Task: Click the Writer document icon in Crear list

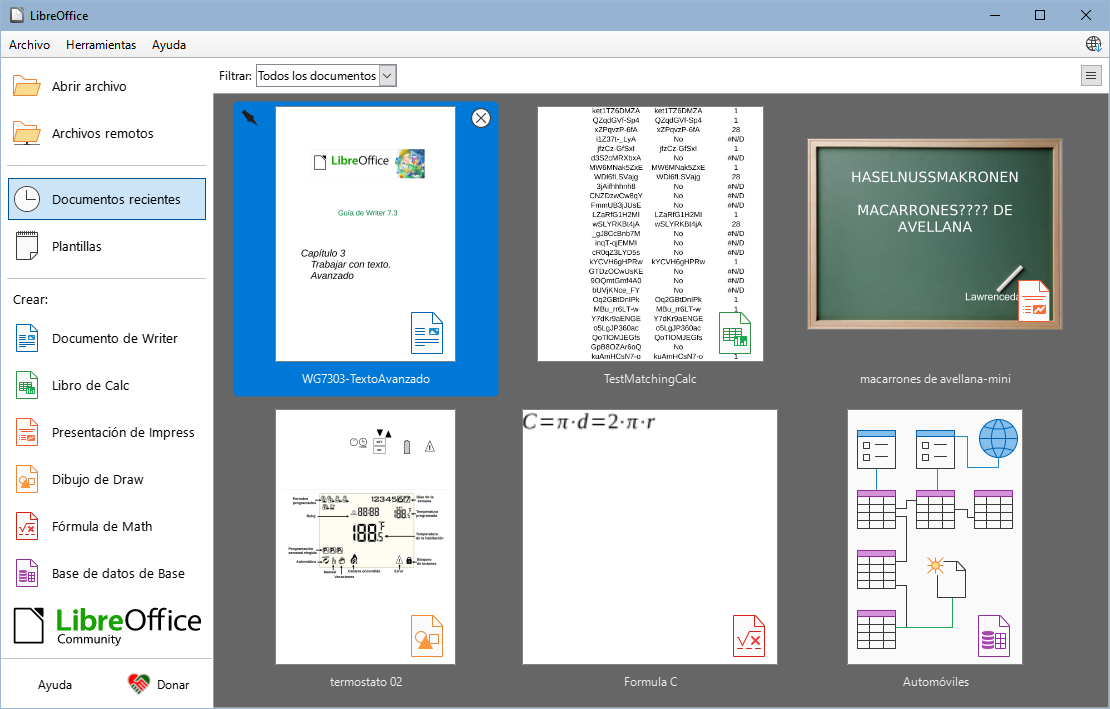Action: point(27,338)
